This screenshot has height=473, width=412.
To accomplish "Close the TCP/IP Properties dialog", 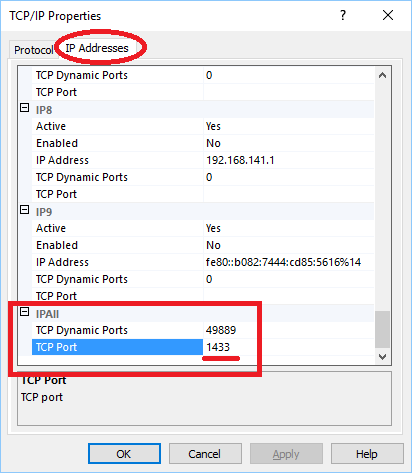I will 388,15.
